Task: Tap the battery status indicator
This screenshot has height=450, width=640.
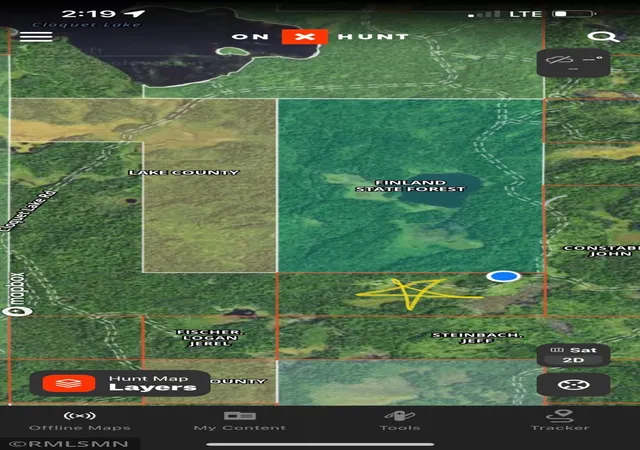Action: click(573, 13)
